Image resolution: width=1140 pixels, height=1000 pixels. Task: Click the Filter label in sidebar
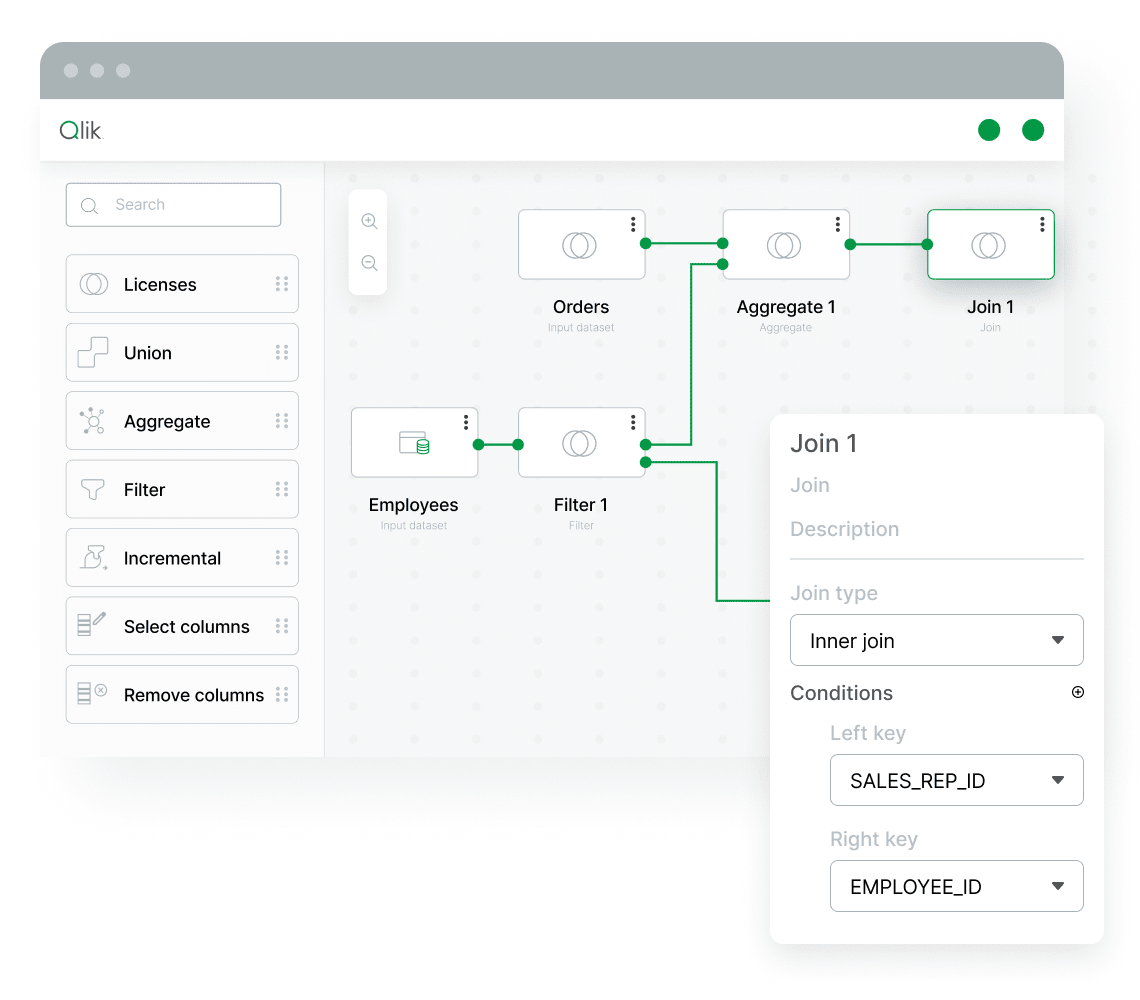pos(144,490)
